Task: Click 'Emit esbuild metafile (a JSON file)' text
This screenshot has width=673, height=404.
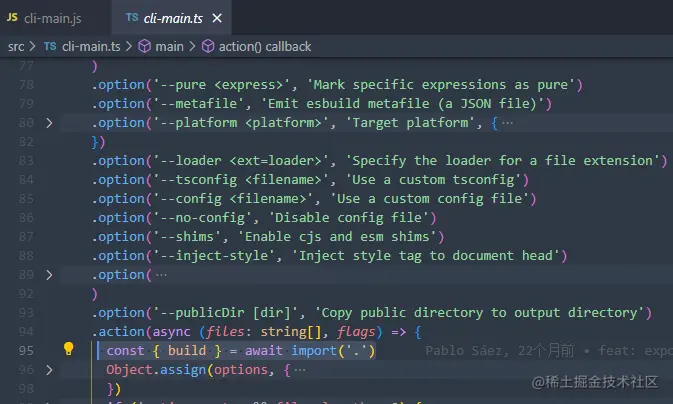Action: pos(402,104)
